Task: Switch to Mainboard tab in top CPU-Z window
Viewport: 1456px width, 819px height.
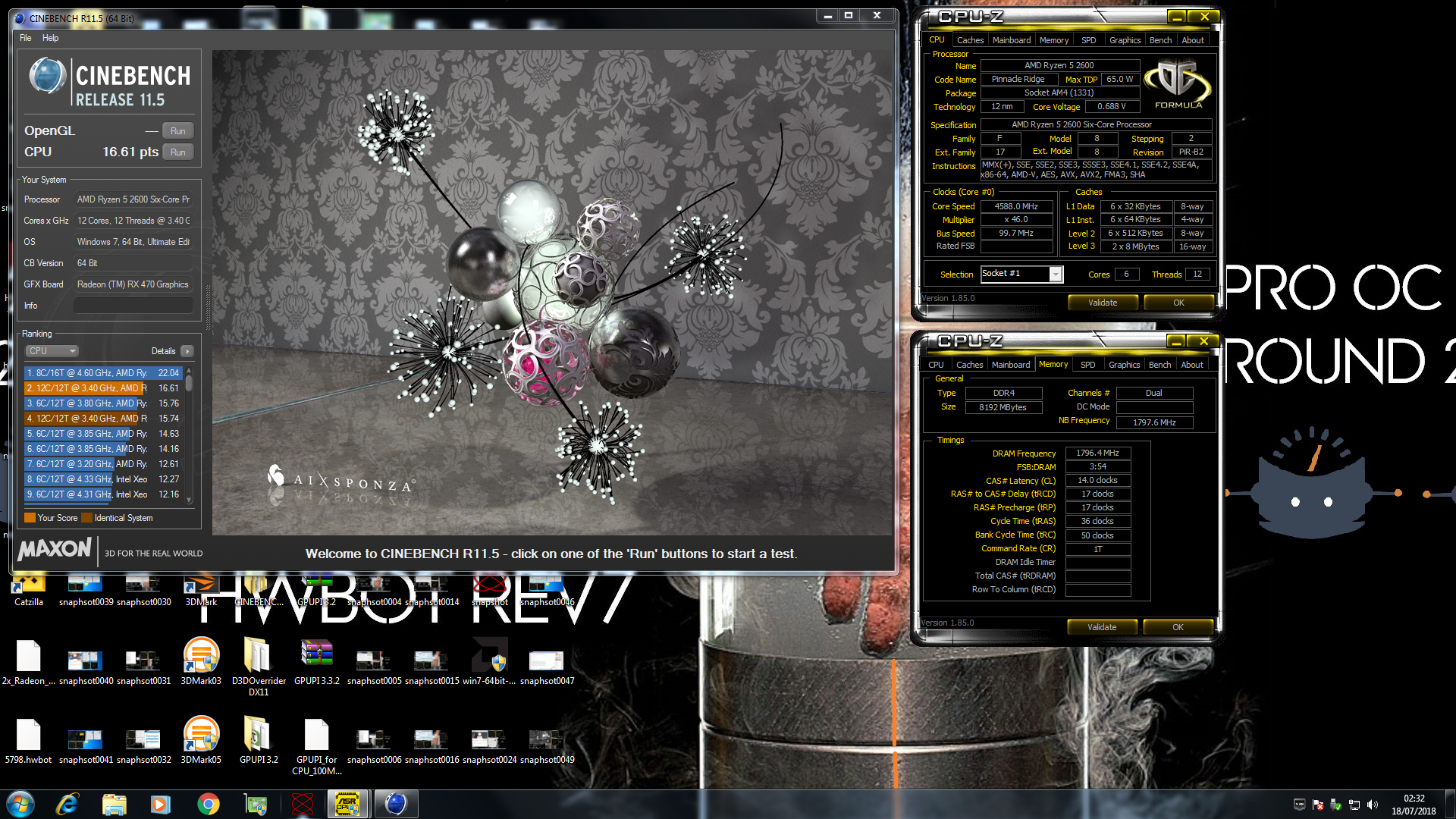Action: pos(1012,40)
